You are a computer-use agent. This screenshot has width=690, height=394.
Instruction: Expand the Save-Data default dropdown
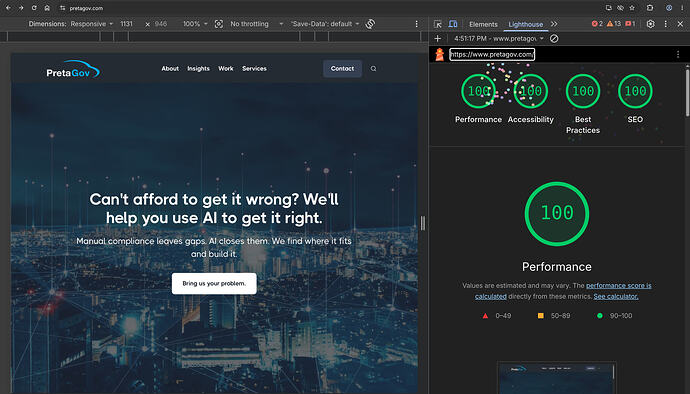325,24
